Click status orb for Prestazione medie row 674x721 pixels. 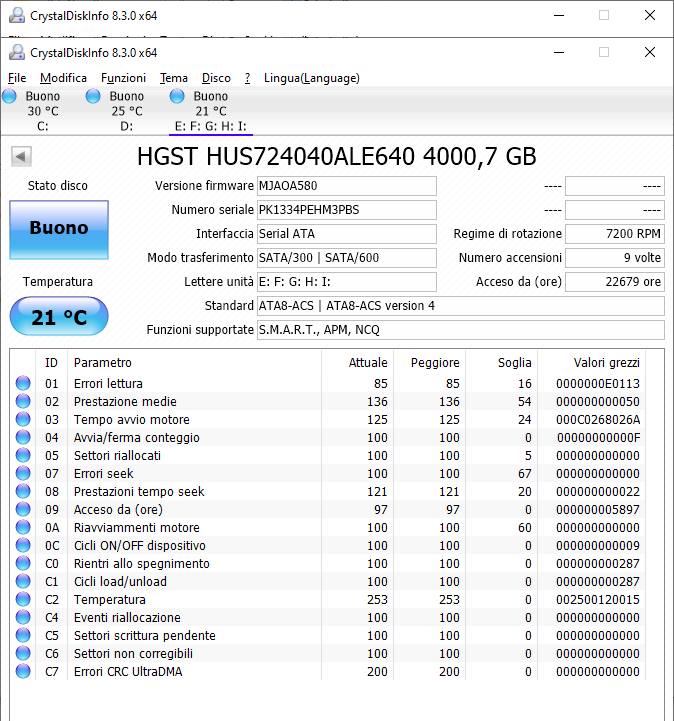coord(23,401)
